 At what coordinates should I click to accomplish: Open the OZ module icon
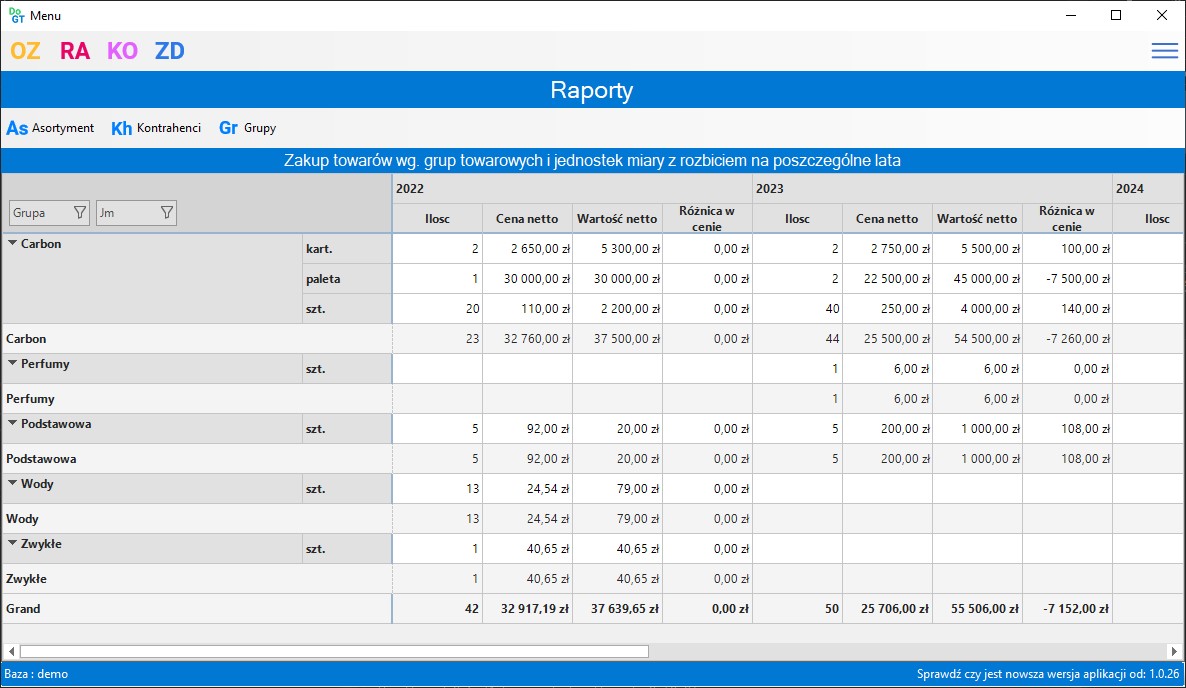25,51
